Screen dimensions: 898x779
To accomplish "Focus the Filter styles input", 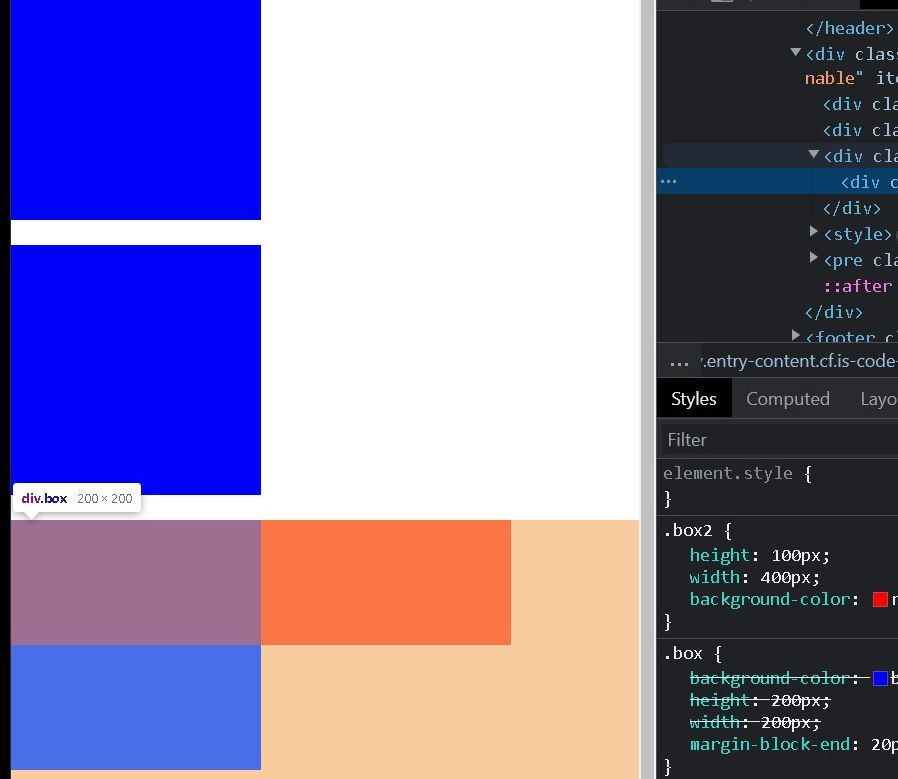I will coord(779,440).
